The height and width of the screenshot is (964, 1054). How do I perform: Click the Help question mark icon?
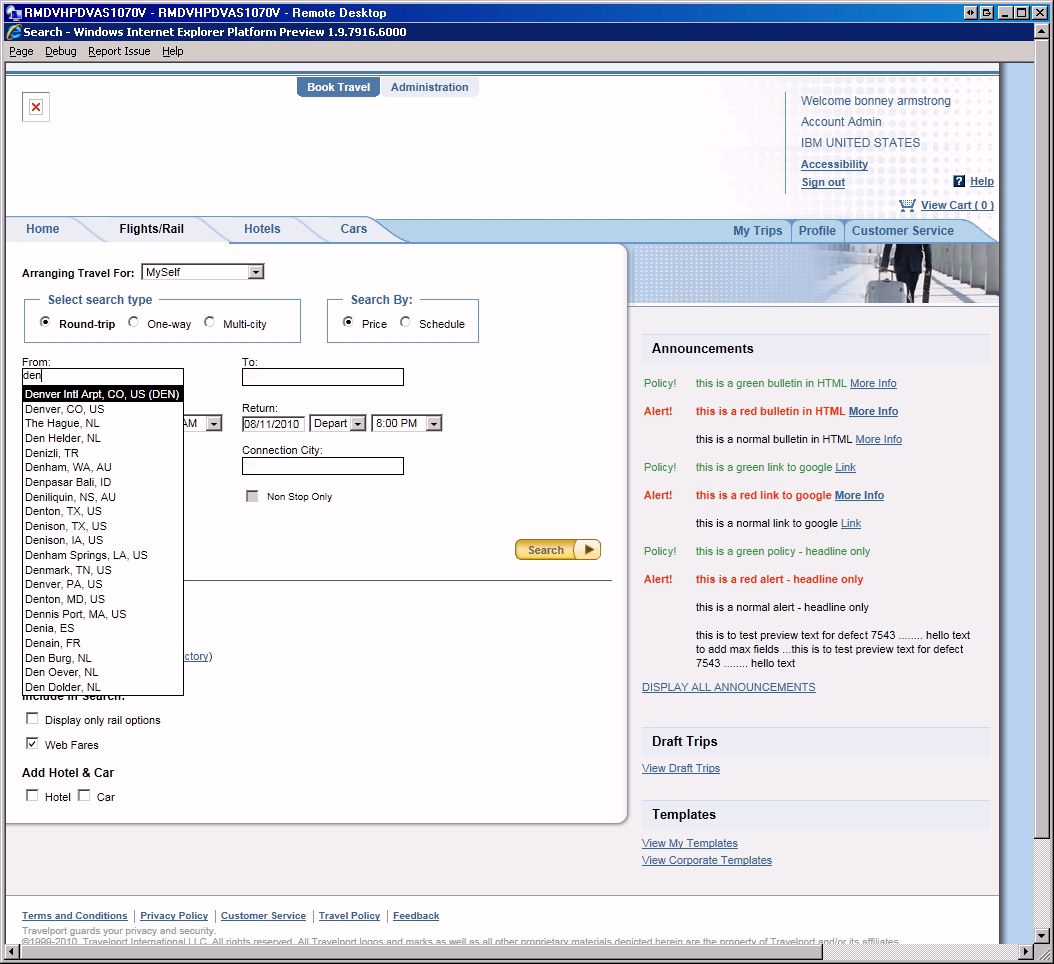coord(959,181)
